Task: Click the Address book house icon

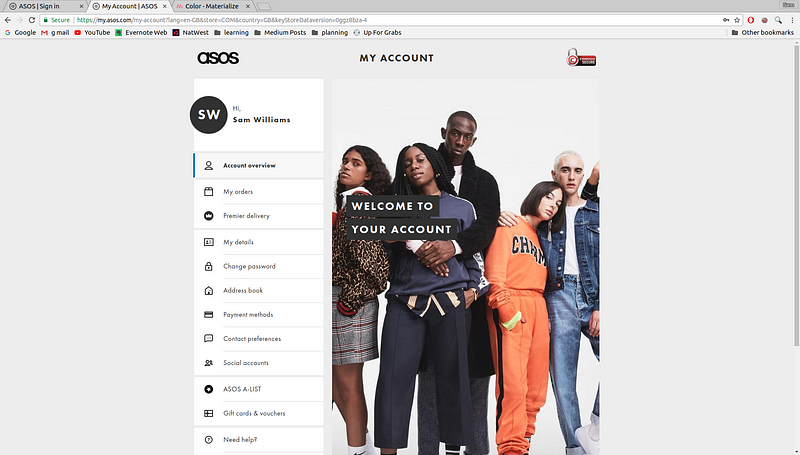Action: (209, 291)
